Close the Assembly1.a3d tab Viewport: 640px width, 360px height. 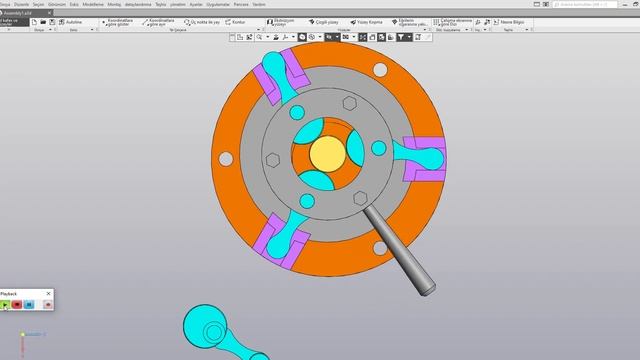coord(49,13)
